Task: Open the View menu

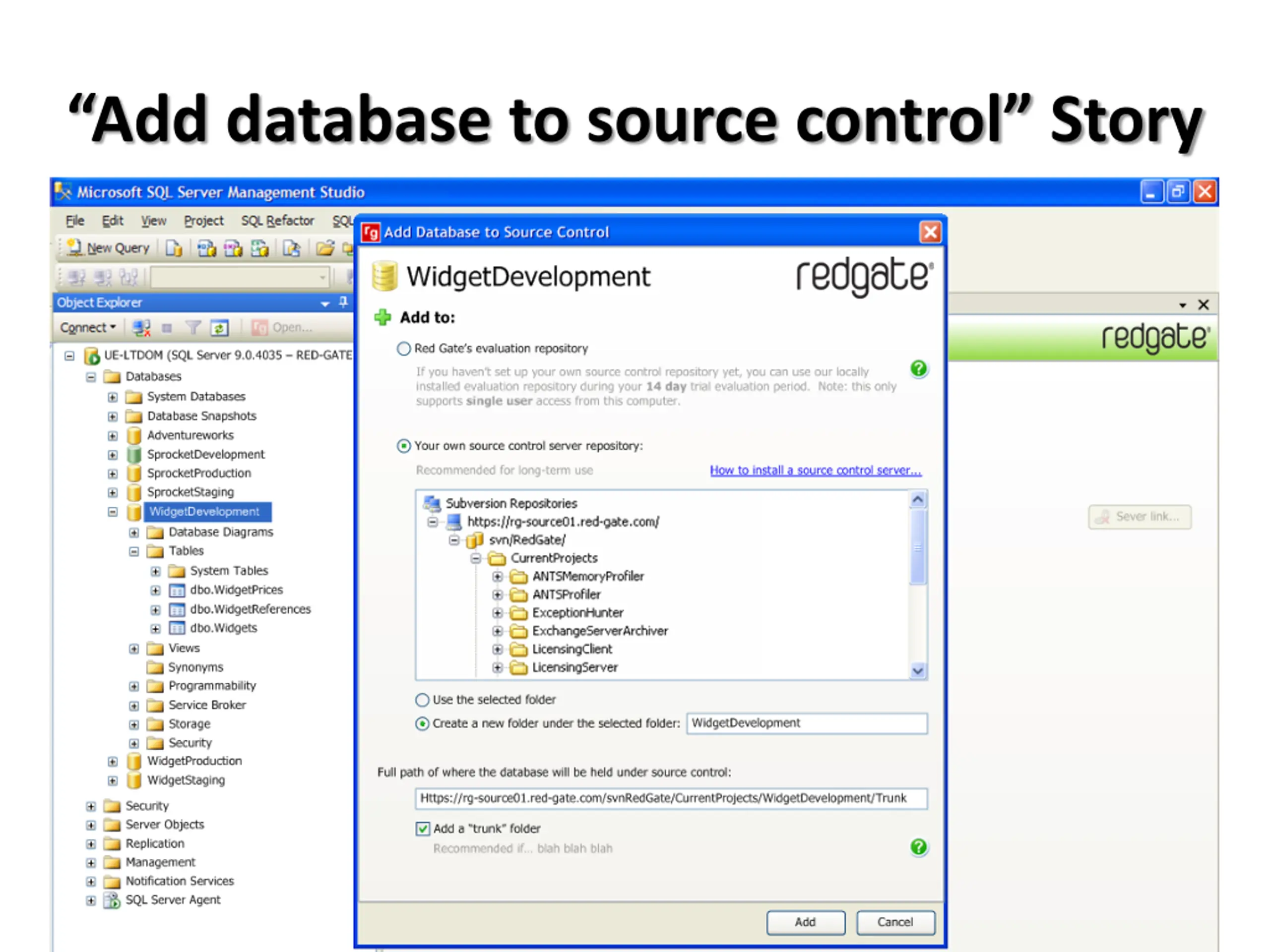Action: (x=154, y=221)
